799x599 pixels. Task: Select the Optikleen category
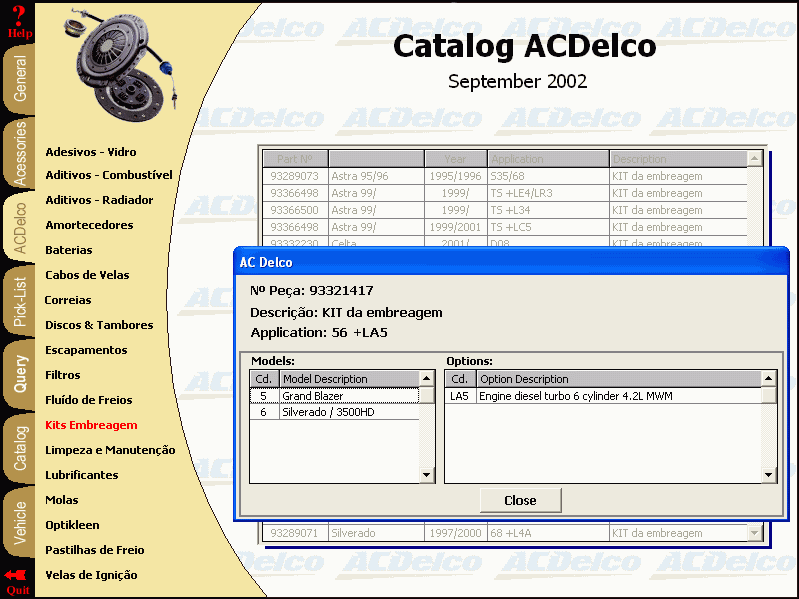[x=72, y=524]
